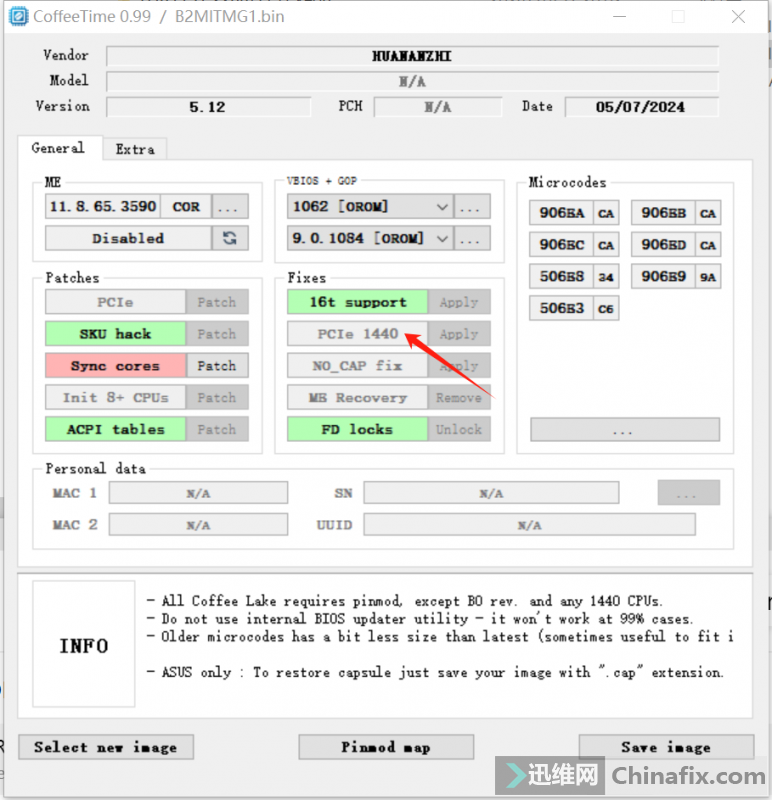The image size is (772, 800).
Task: Click the Version 5.12 field
Action: pyautogui.click(x=208, y=107)
